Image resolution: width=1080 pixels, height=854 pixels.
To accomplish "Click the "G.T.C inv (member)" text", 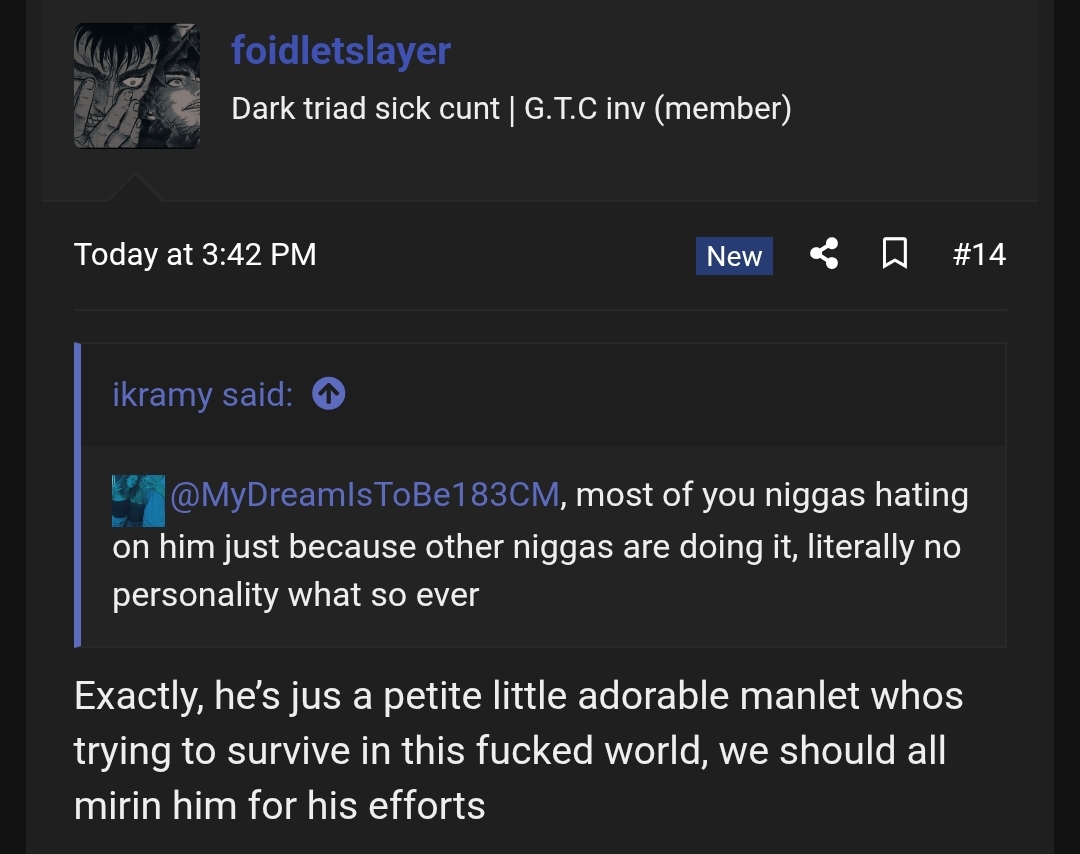I will 657,108.
